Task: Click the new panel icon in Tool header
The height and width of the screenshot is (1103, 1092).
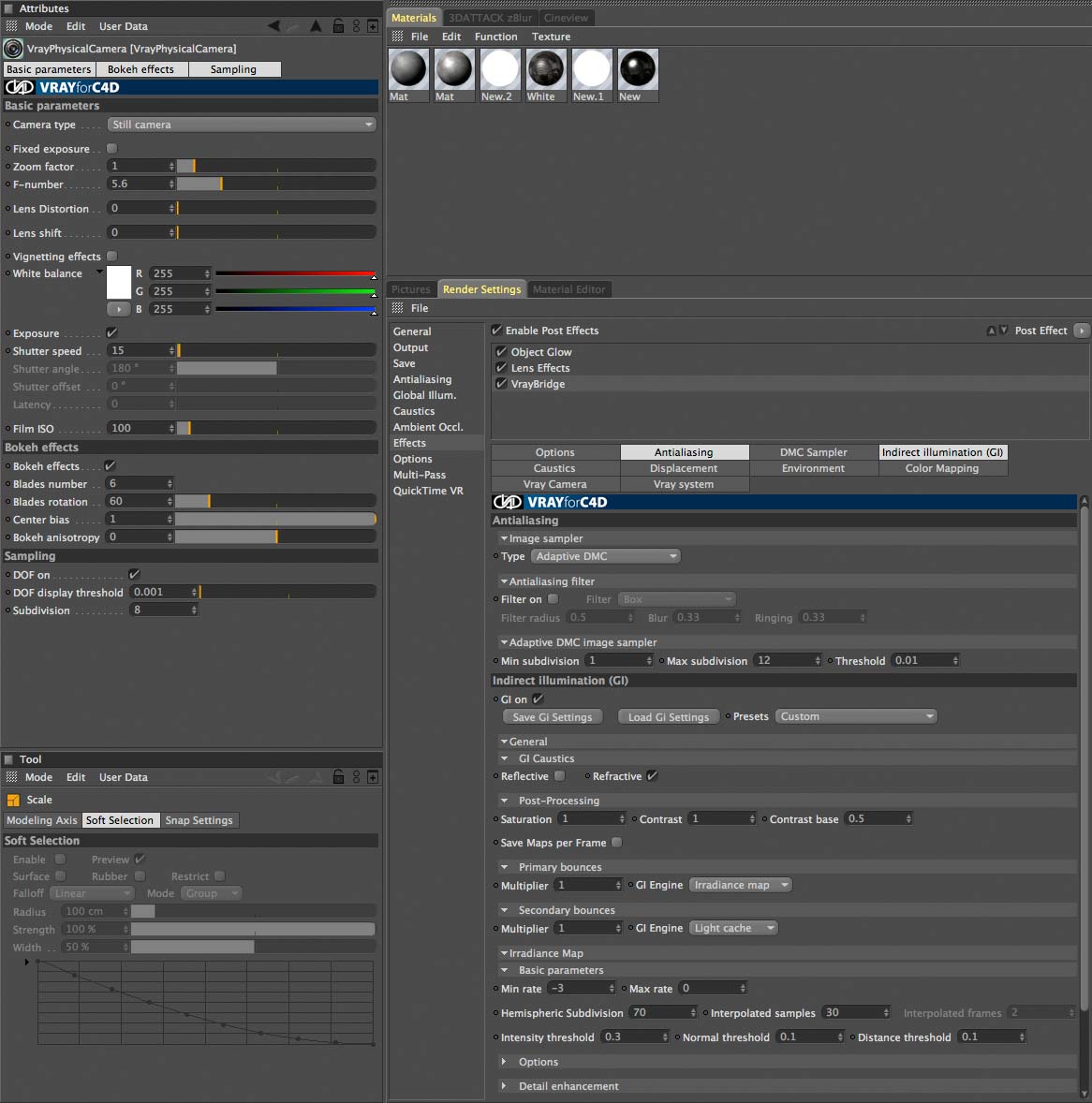Action: [x=373, y=776]
